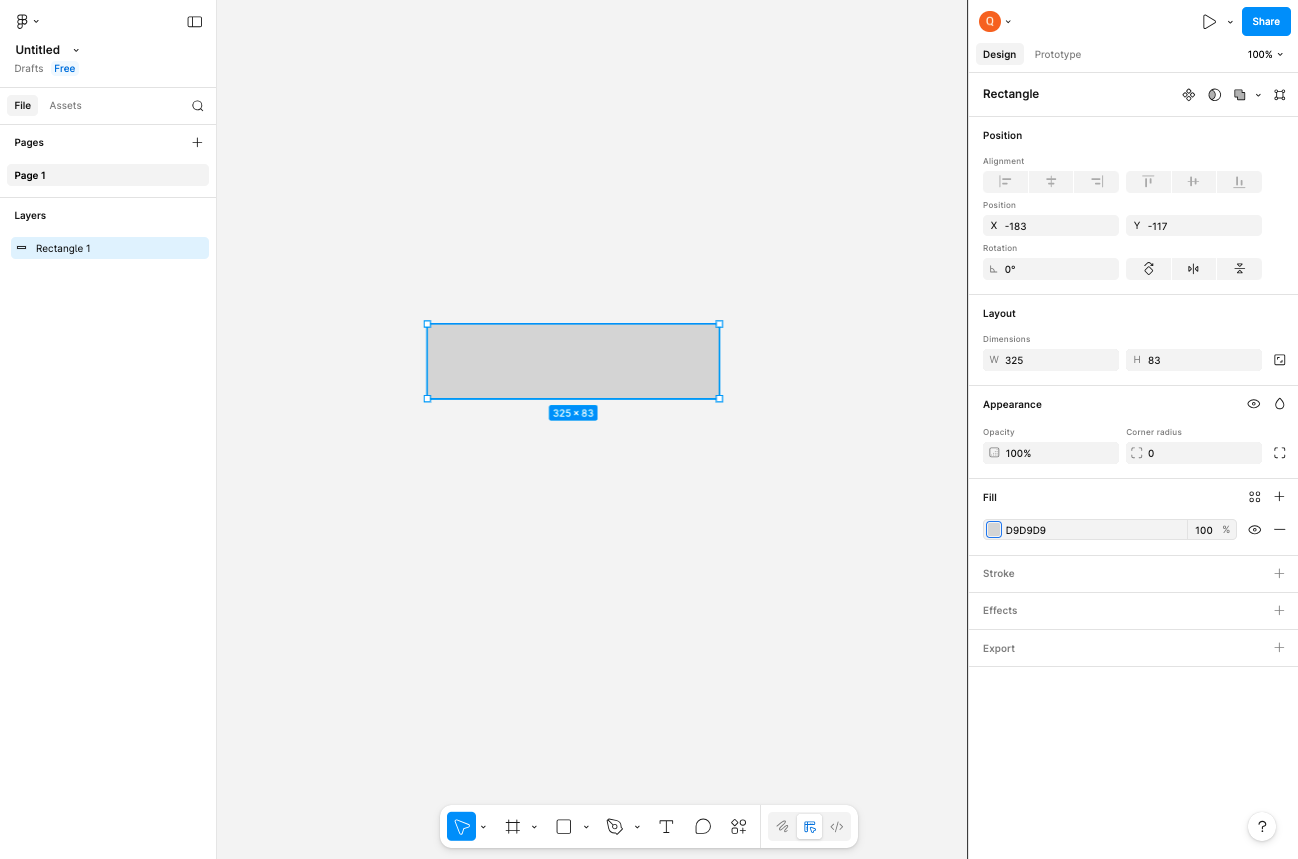Flip horizontal icon

[x=1194, y=269]
